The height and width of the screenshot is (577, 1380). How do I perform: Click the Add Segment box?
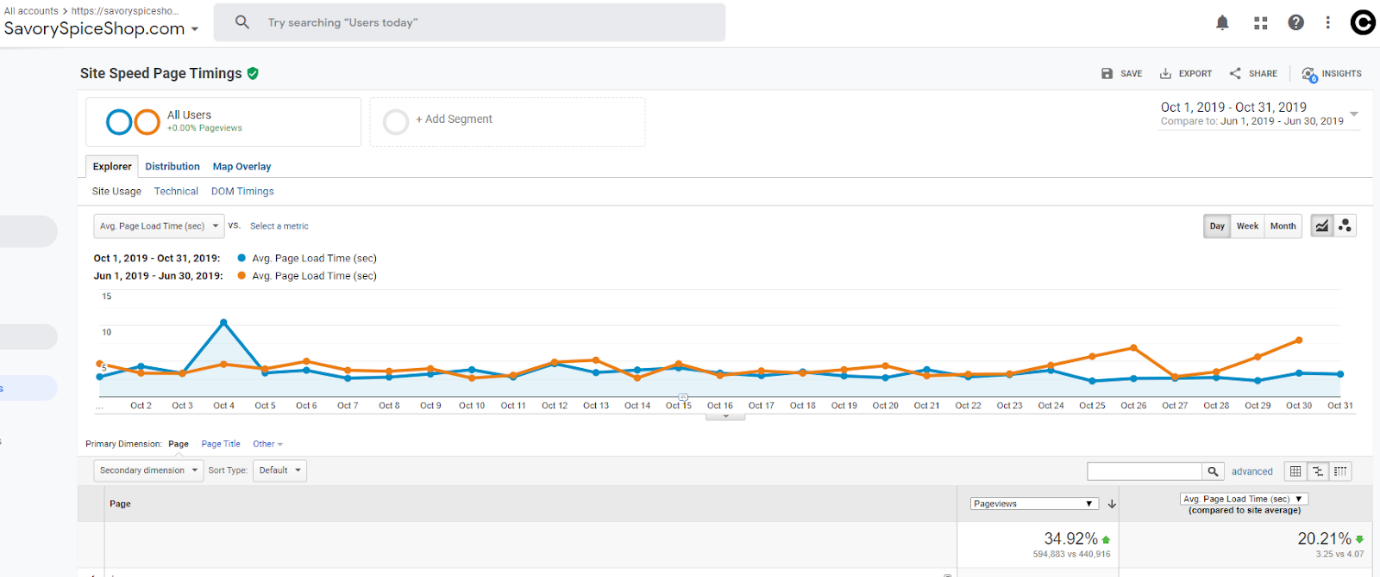[x=507, y=121]
